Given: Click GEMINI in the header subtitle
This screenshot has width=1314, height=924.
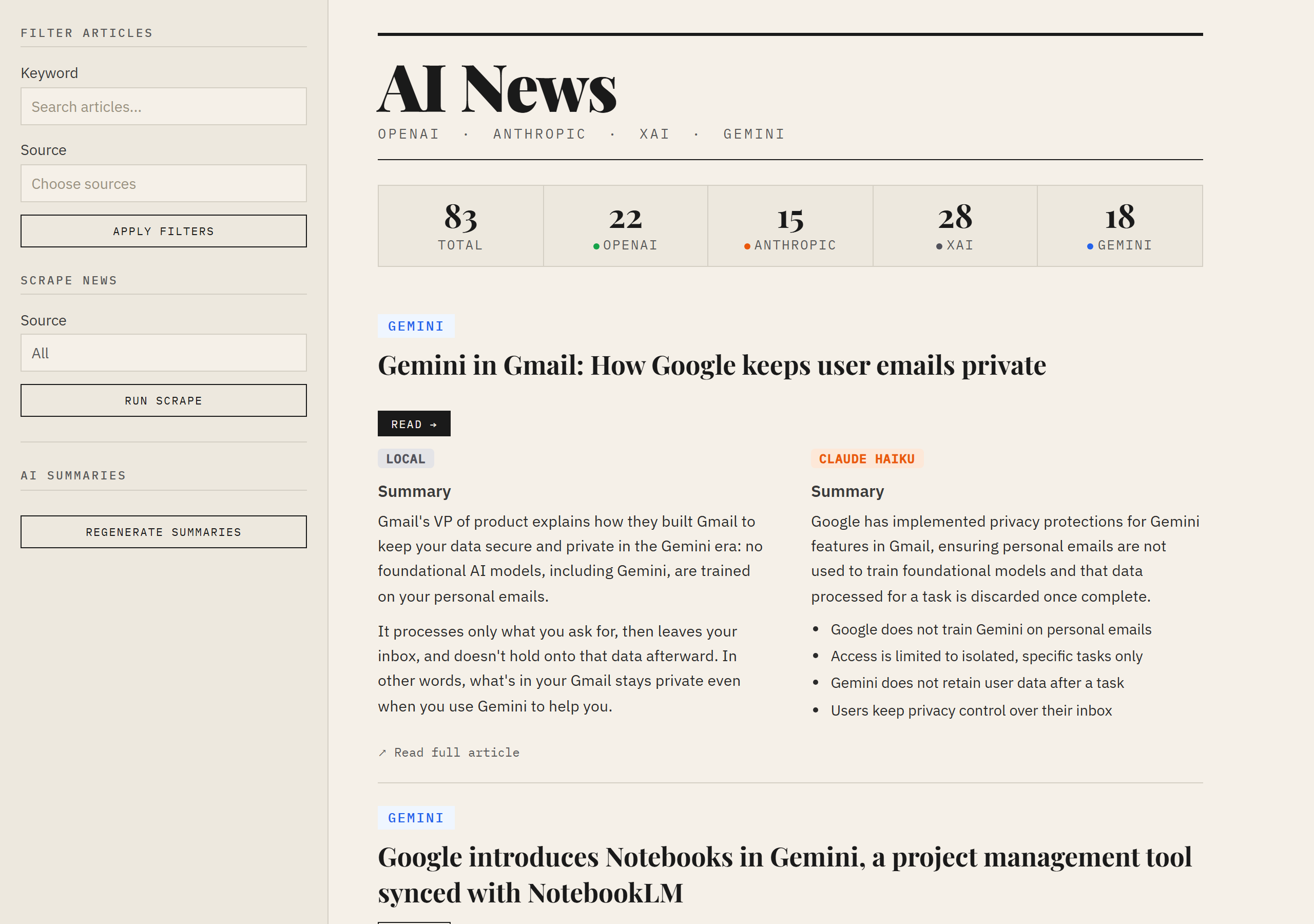Looking at the screenshot, I should (755, 134).
